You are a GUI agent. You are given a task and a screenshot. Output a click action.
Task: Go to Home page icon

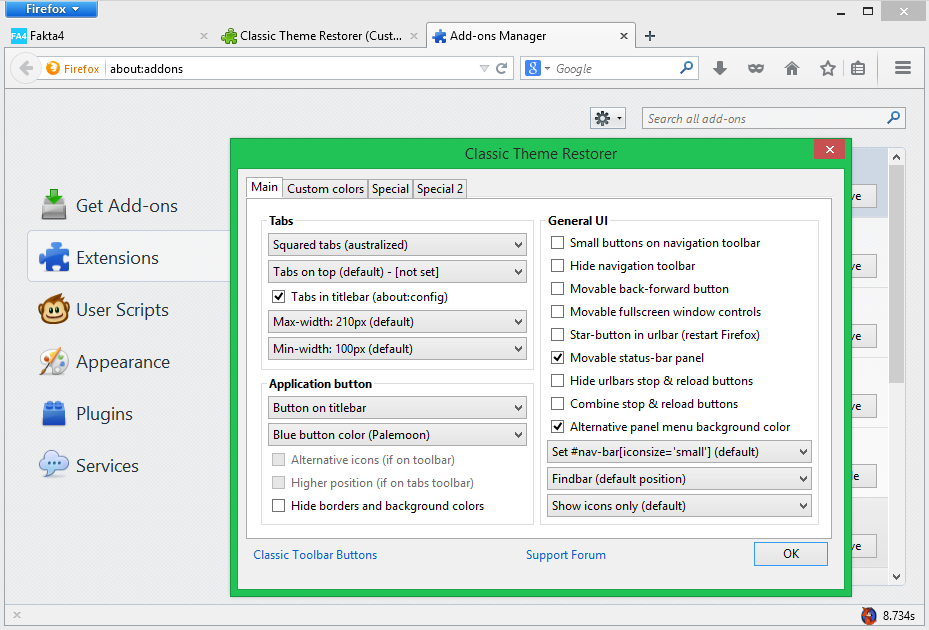[792, 68]
